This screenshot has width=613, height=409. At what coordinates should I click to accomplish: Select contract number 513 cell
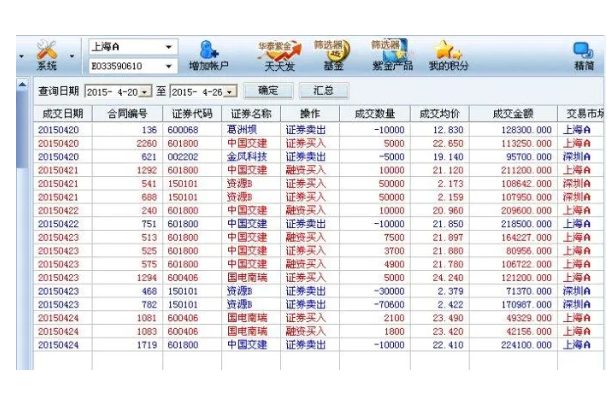pos(127,237)
